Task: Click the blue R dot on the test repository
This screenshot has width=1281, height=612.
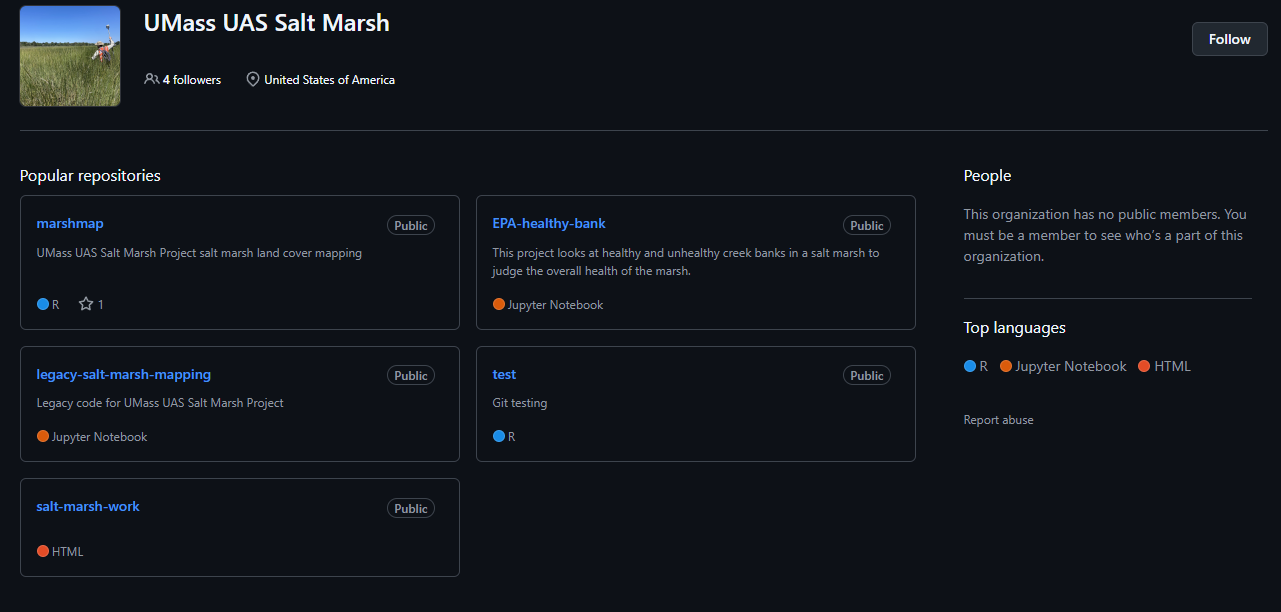Action: point(499,436)
